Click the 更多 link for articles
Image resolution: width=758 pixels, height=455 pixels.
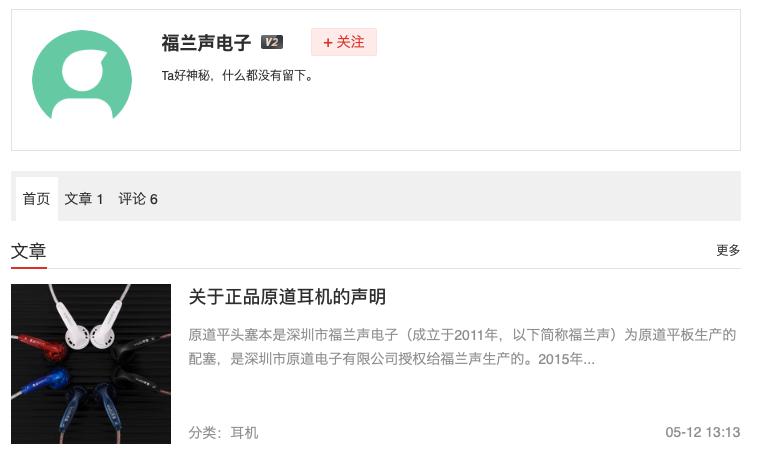pyautogui.click(x=728, y=250)
